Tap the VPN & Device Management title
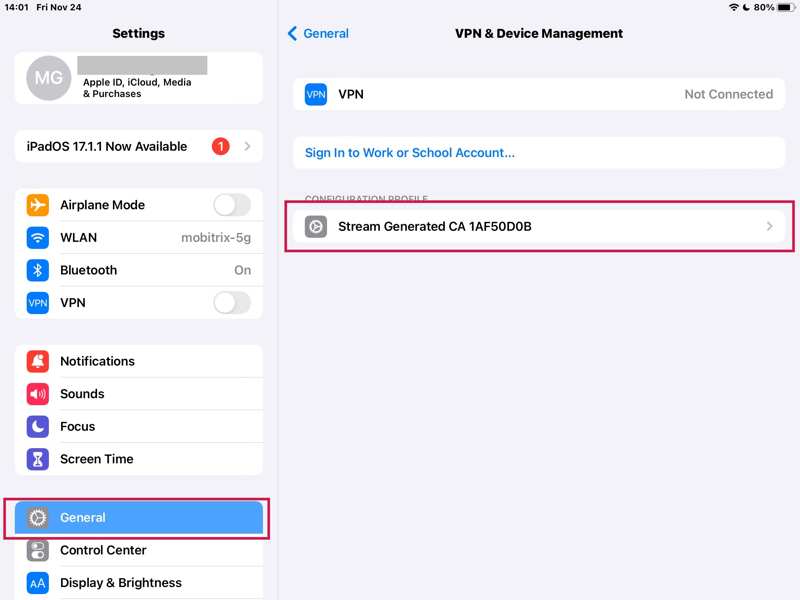 [x=539, y=34]
